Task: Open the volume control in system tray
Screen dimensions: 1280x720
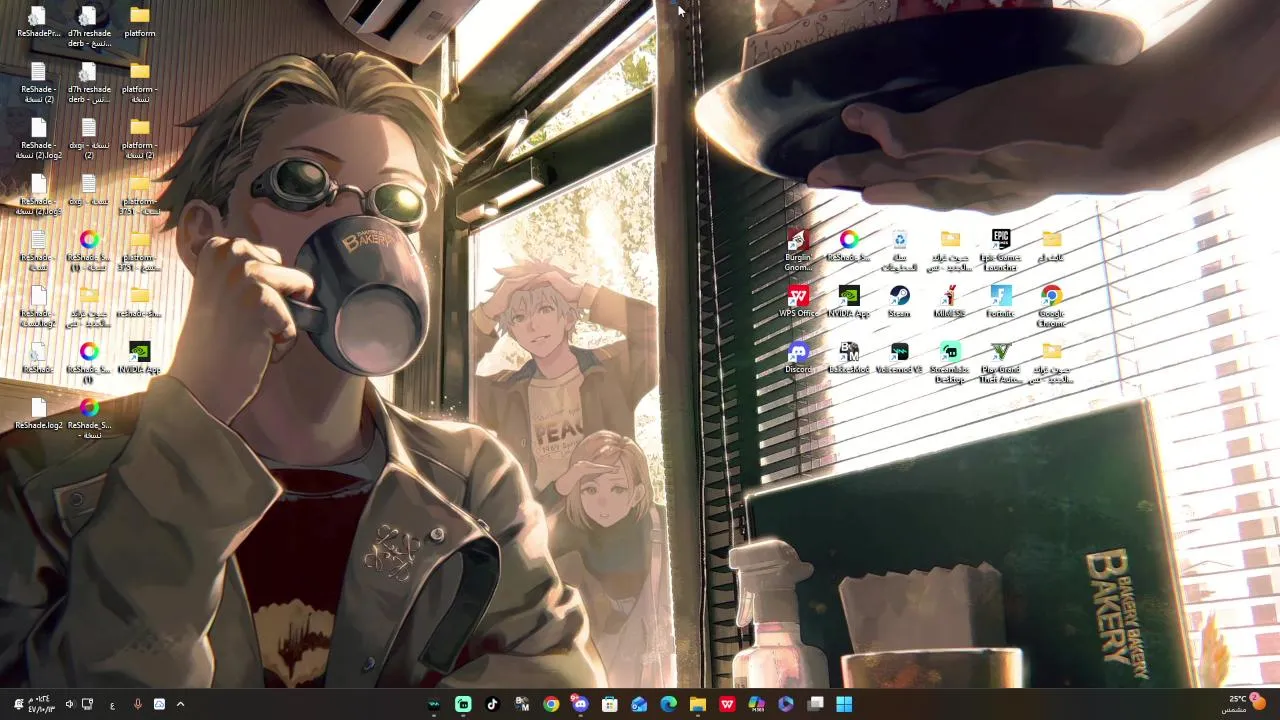Action: (69, 704)
